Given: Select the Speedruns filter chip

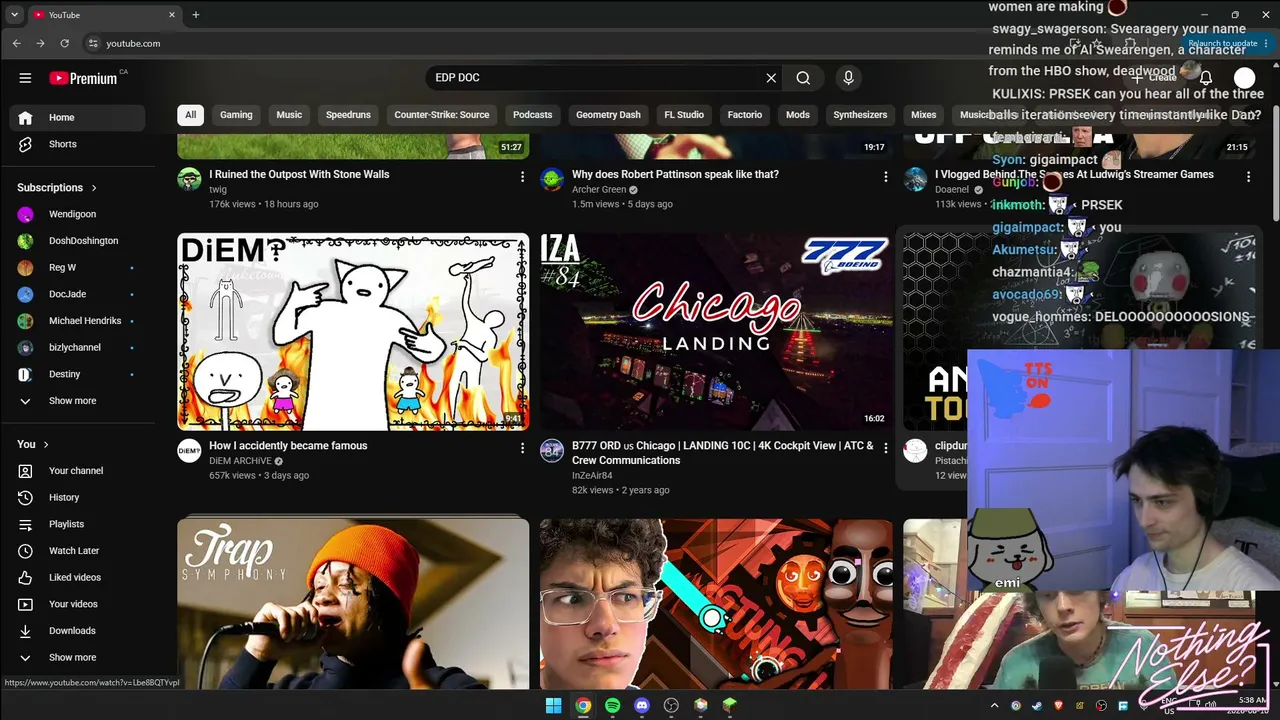Looking at the screenshot, I should coord(348,115).
